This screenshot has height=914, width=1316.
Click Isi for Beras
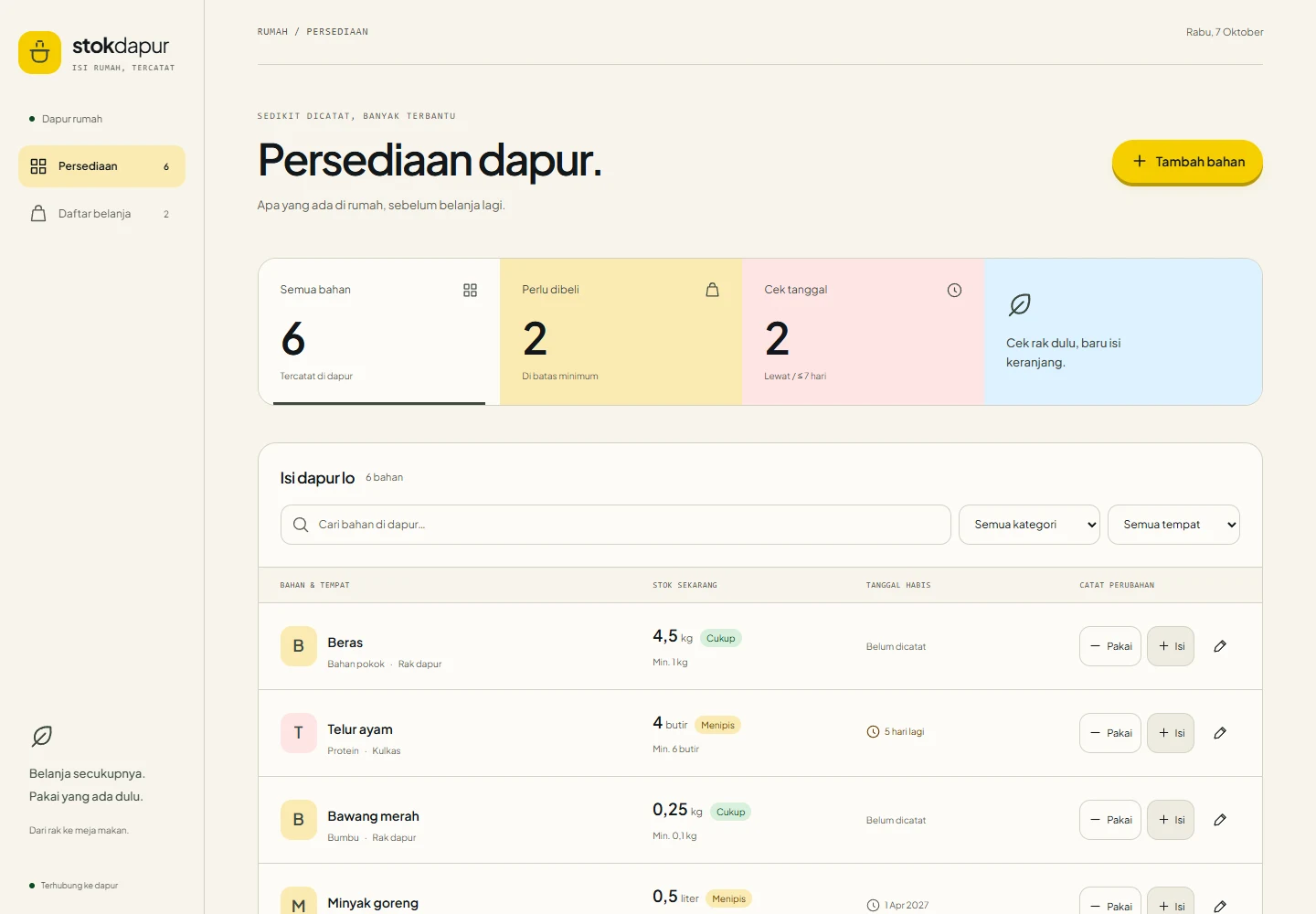(1171, 646)
